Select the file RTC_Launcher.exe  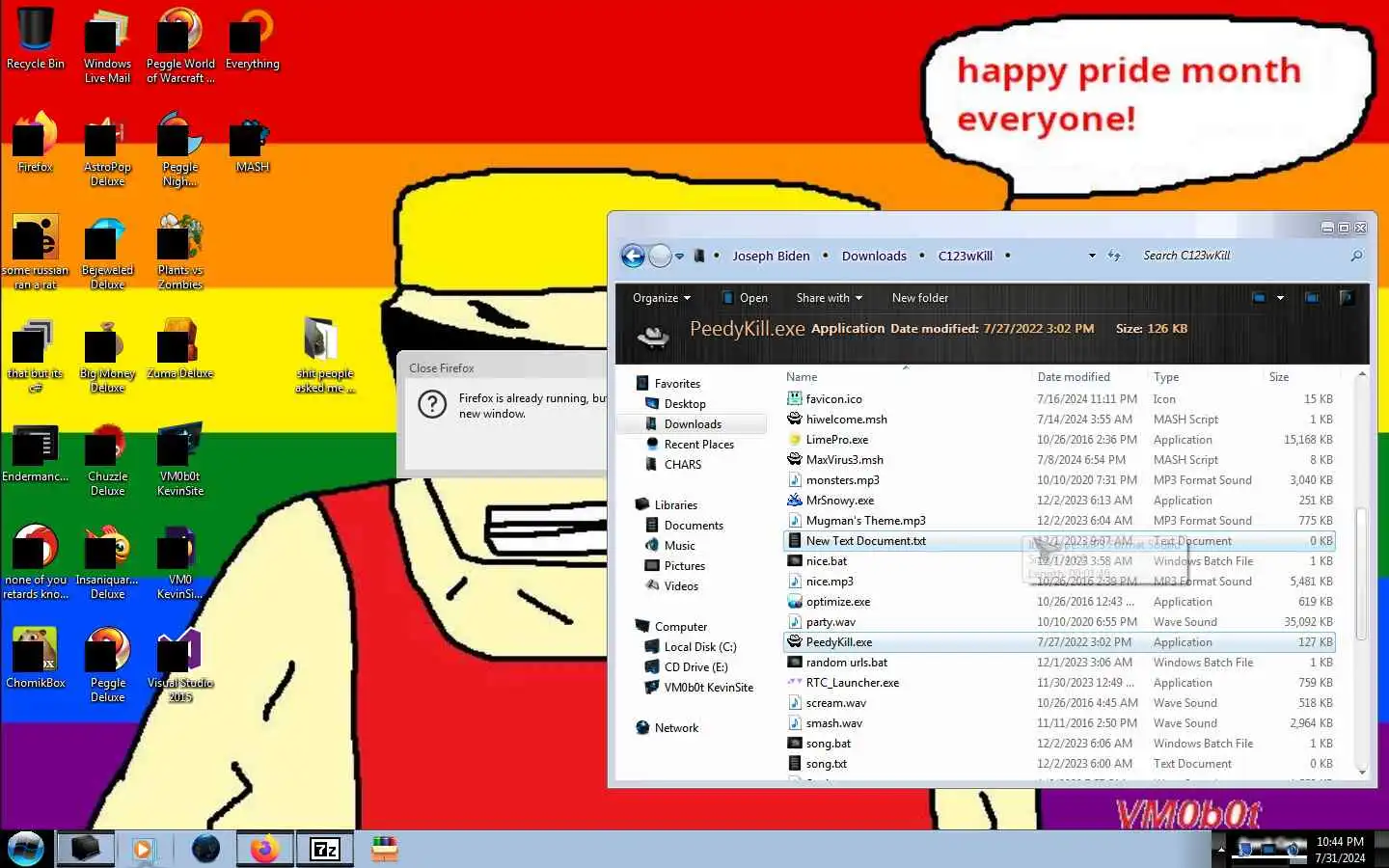point(1060,682)
